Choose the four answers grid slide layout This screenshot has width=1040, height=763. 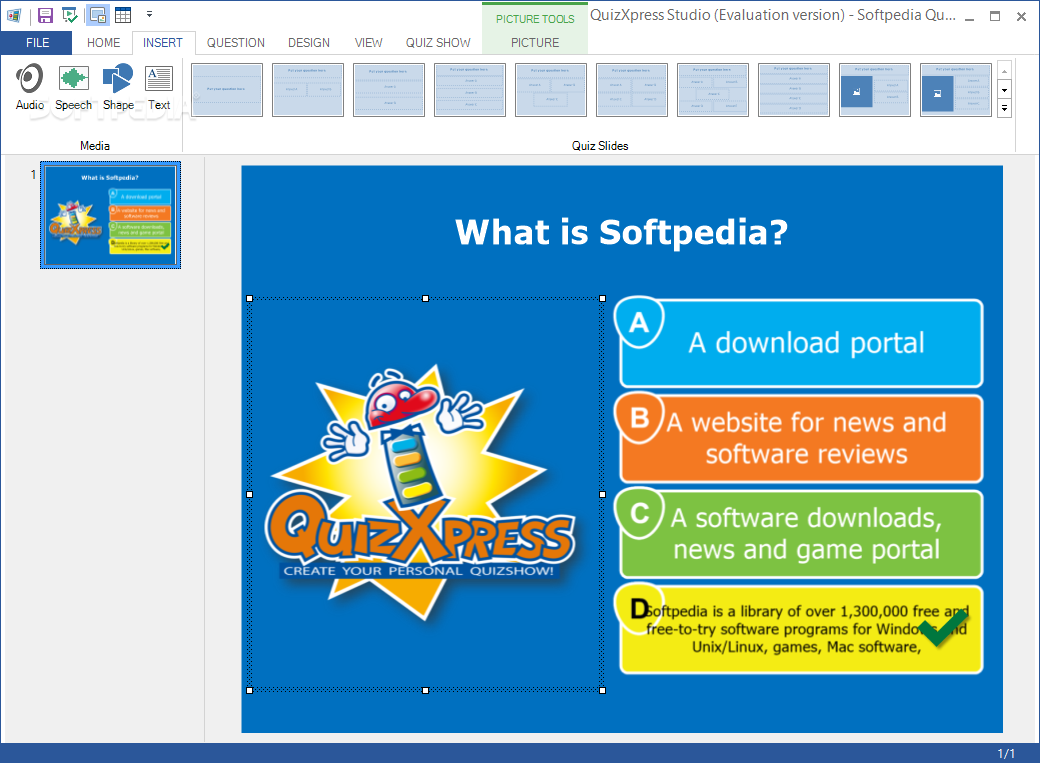[x=631, y=90]
